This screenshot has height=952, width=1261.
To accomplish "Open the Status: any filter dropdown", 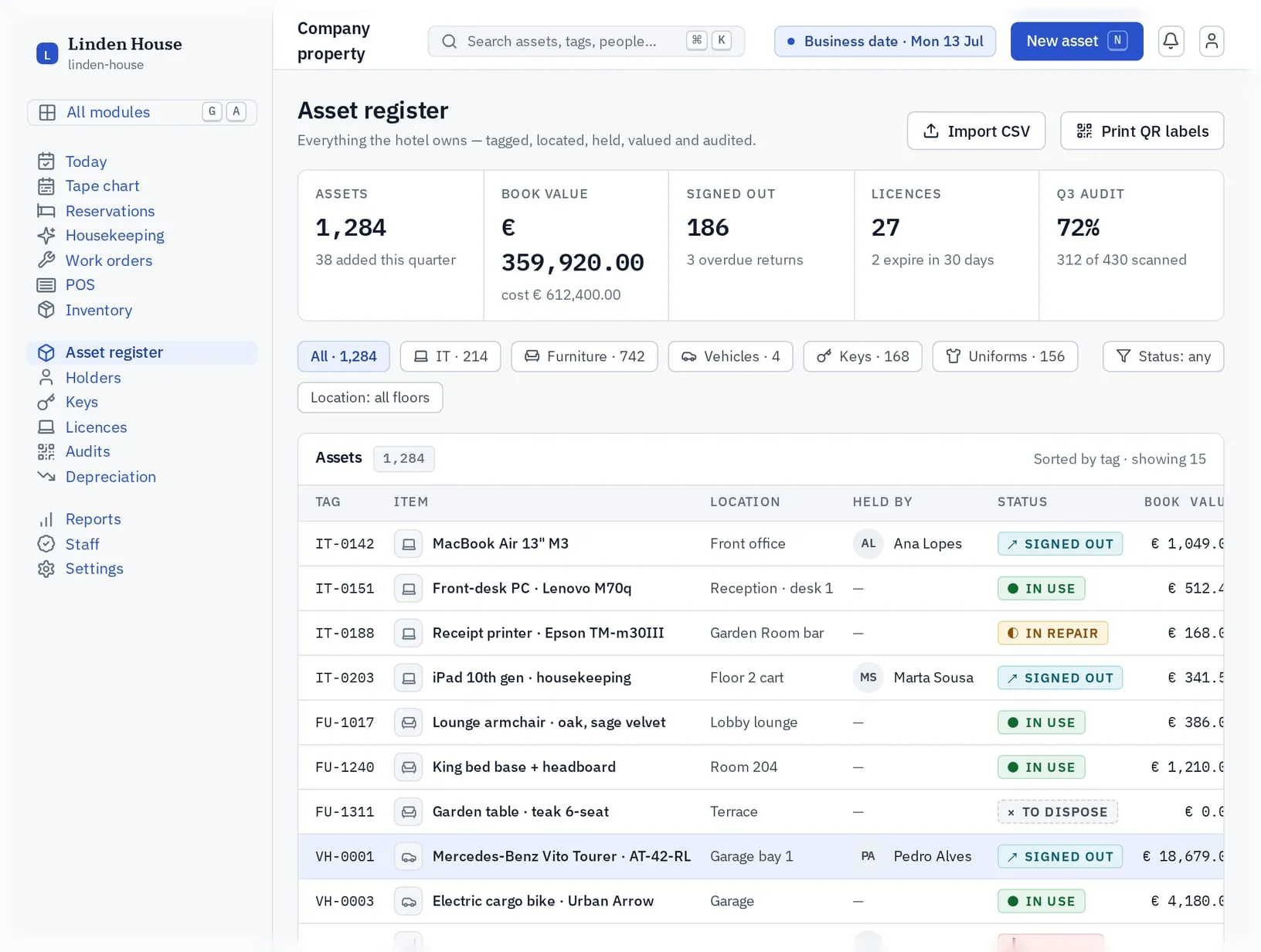I will pyautogui.click(x=1163, y=356).
